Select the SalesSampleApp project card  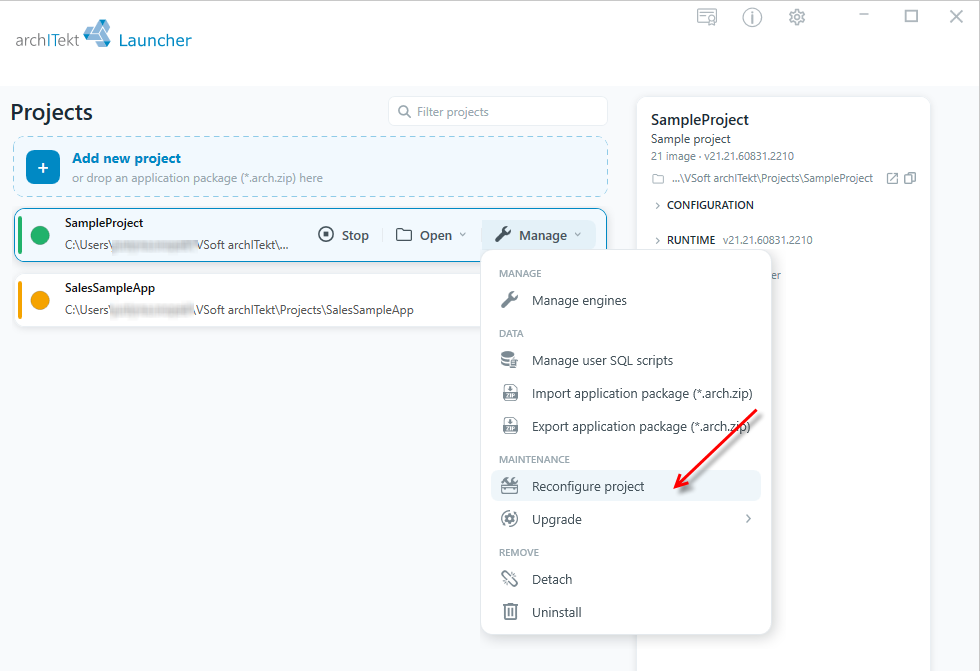250,300
